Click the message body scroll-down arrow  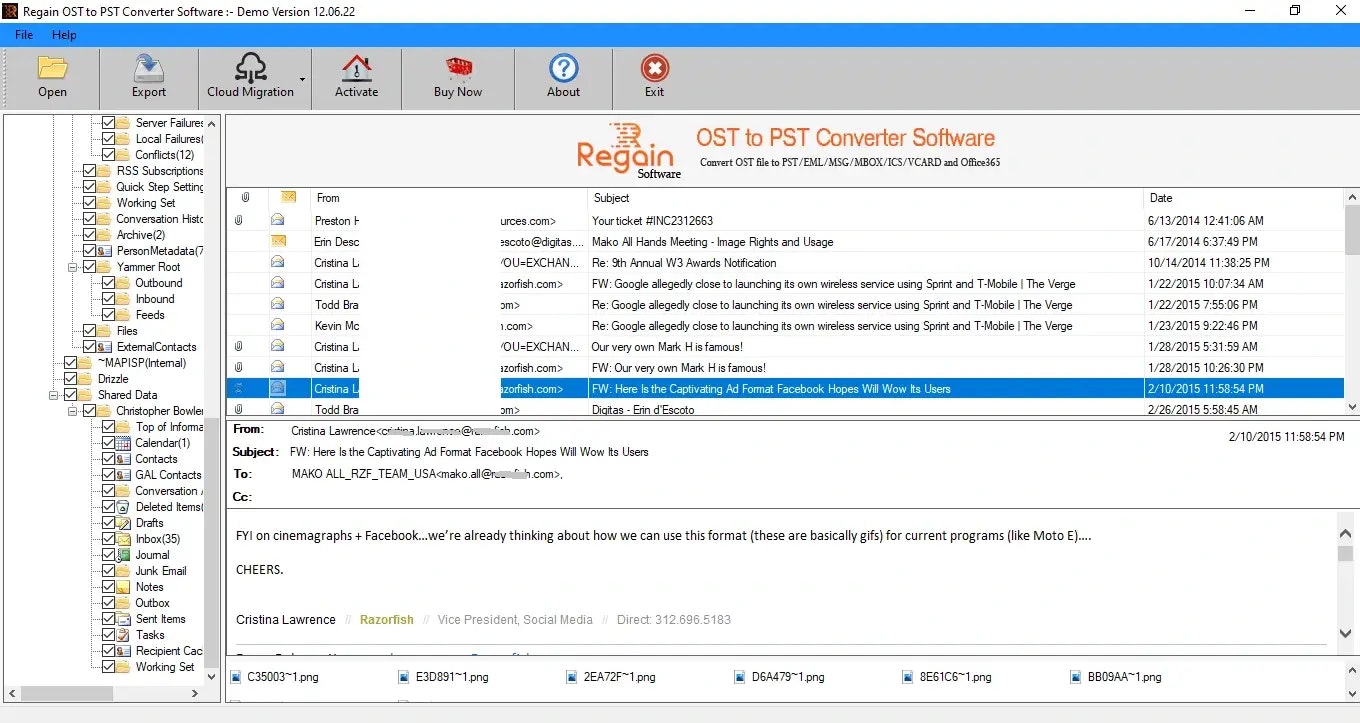click(x=1345, y=634)
